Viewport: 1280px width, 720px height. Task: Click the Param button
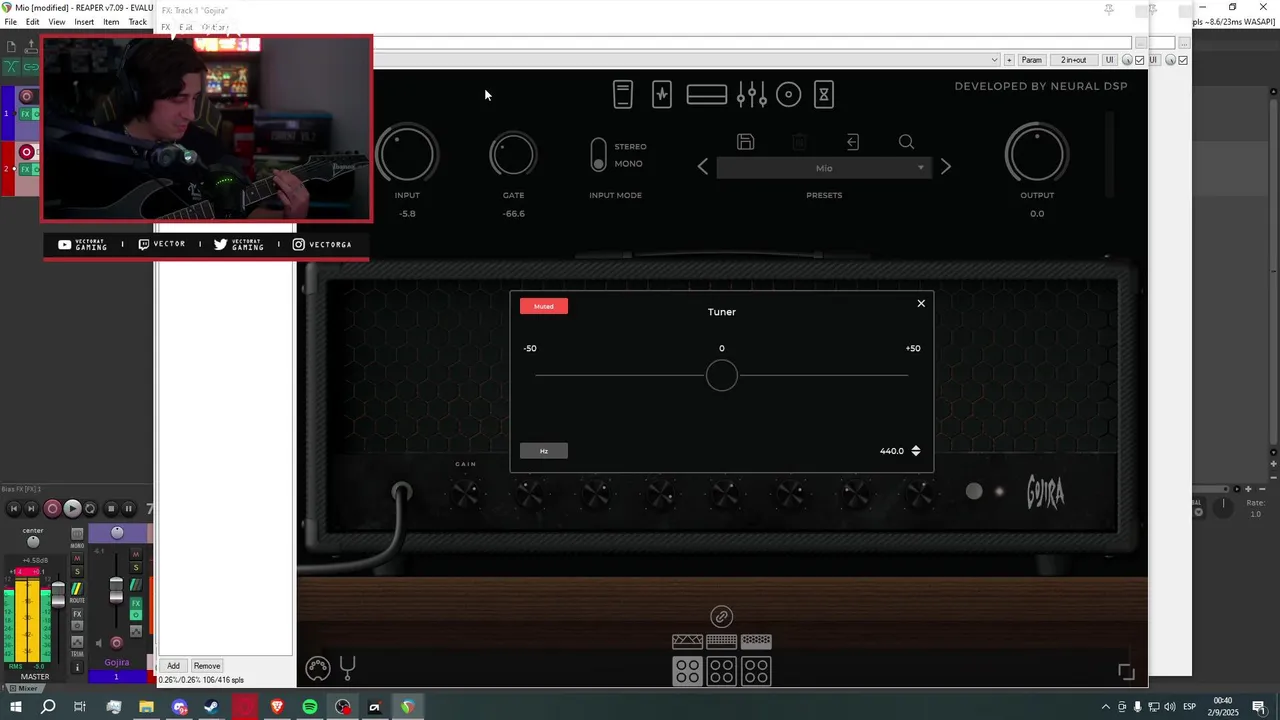(x=1032, y=60)
